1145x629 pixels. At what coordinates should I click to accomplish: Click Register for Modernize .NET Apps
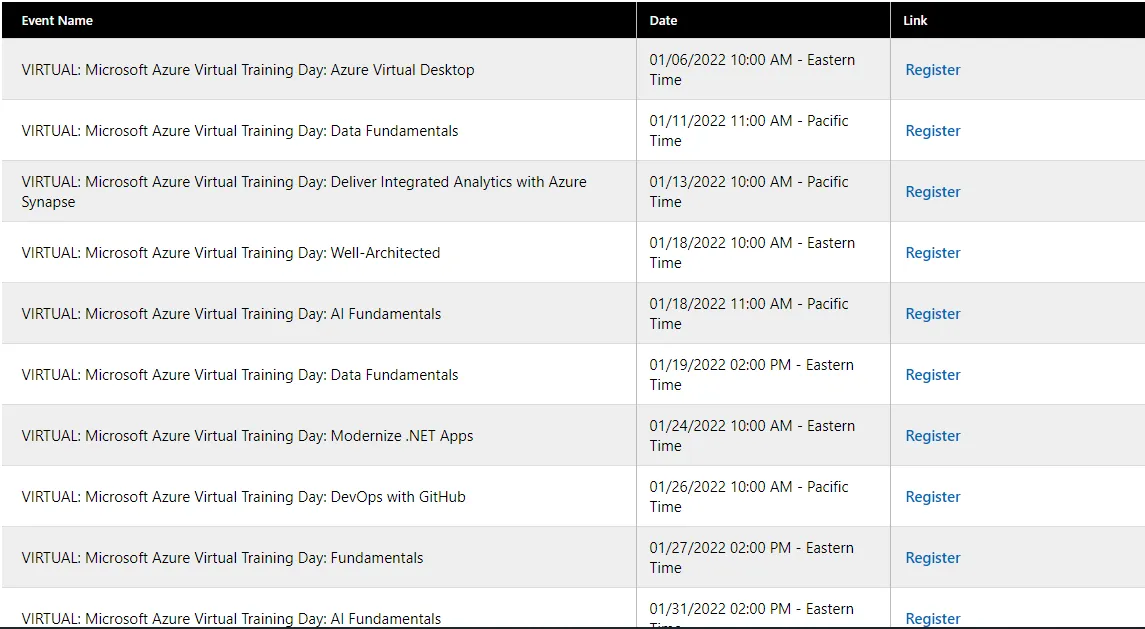(x=932, y=436)
